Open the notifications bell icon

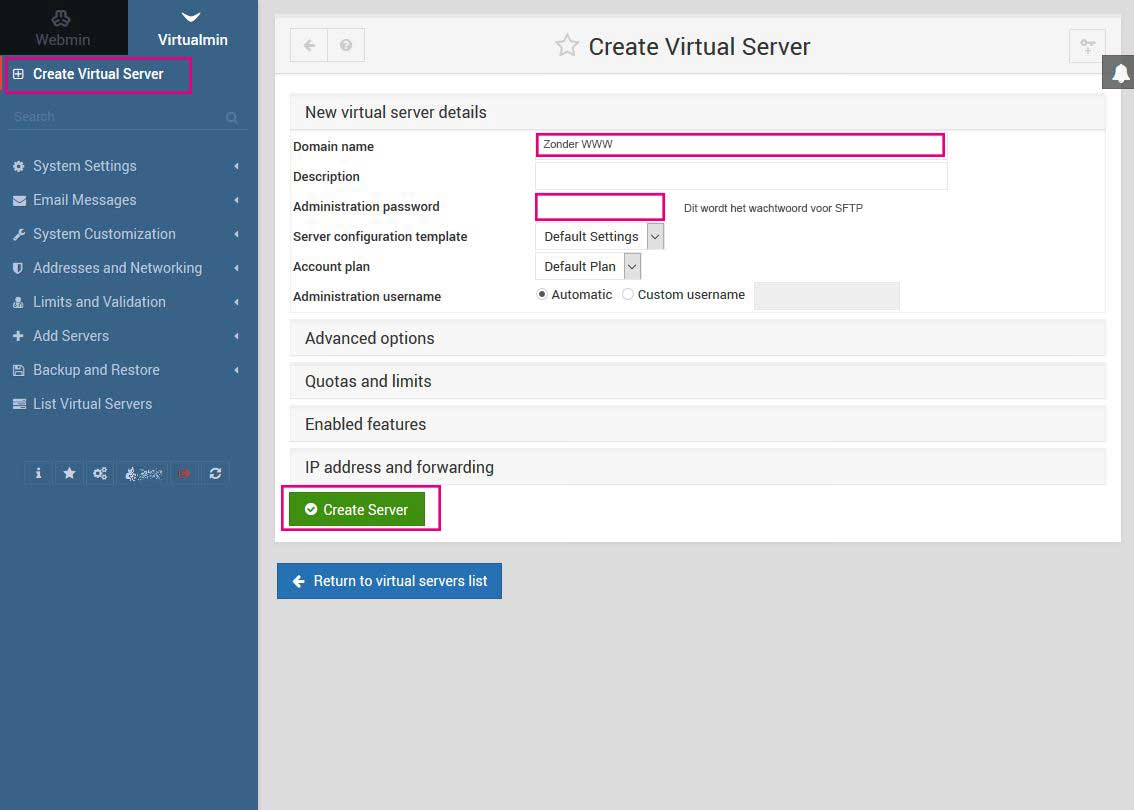point(1120,73)
